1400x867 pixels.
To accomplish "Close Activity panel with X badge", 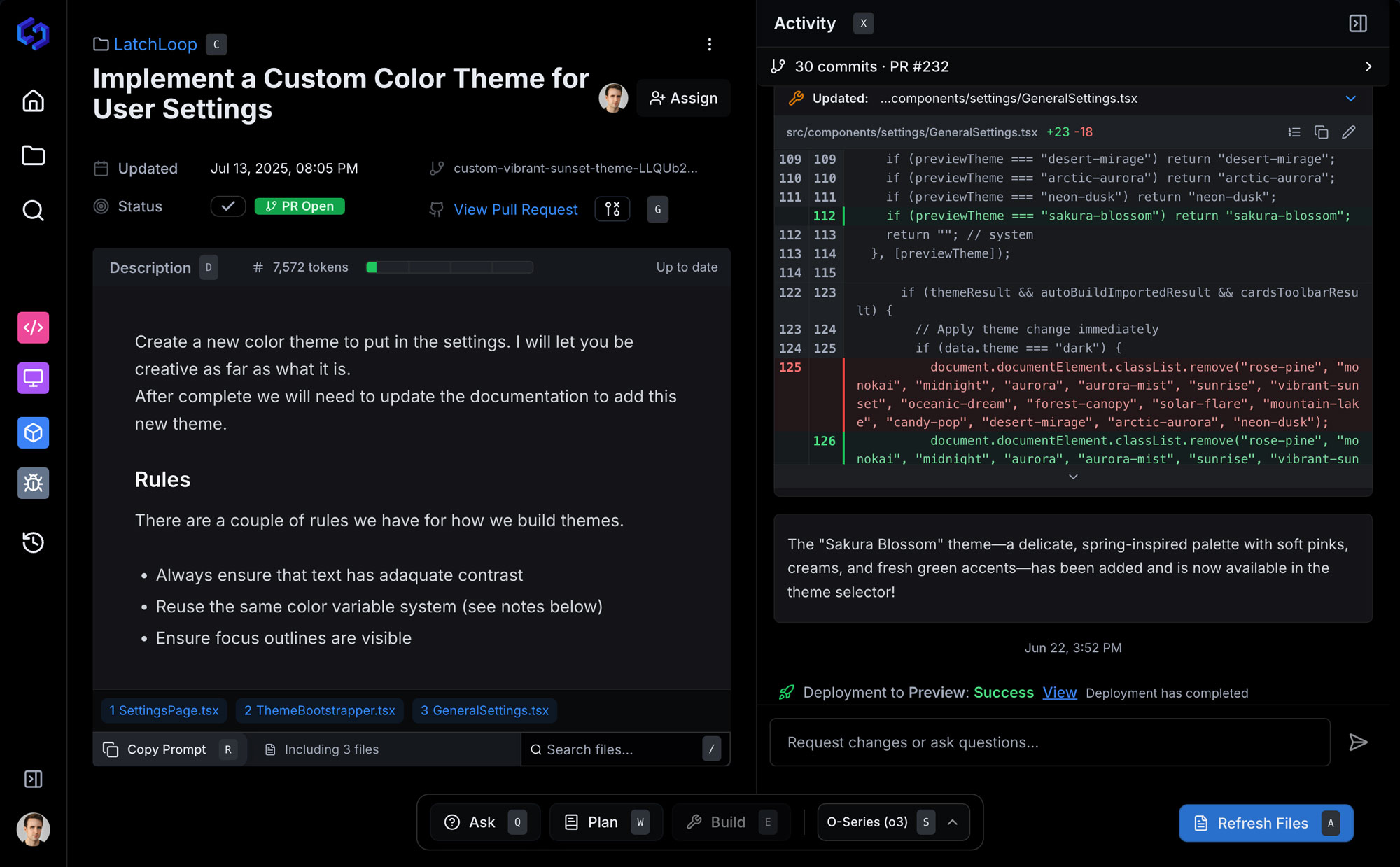I will click(x=863, y=23).
